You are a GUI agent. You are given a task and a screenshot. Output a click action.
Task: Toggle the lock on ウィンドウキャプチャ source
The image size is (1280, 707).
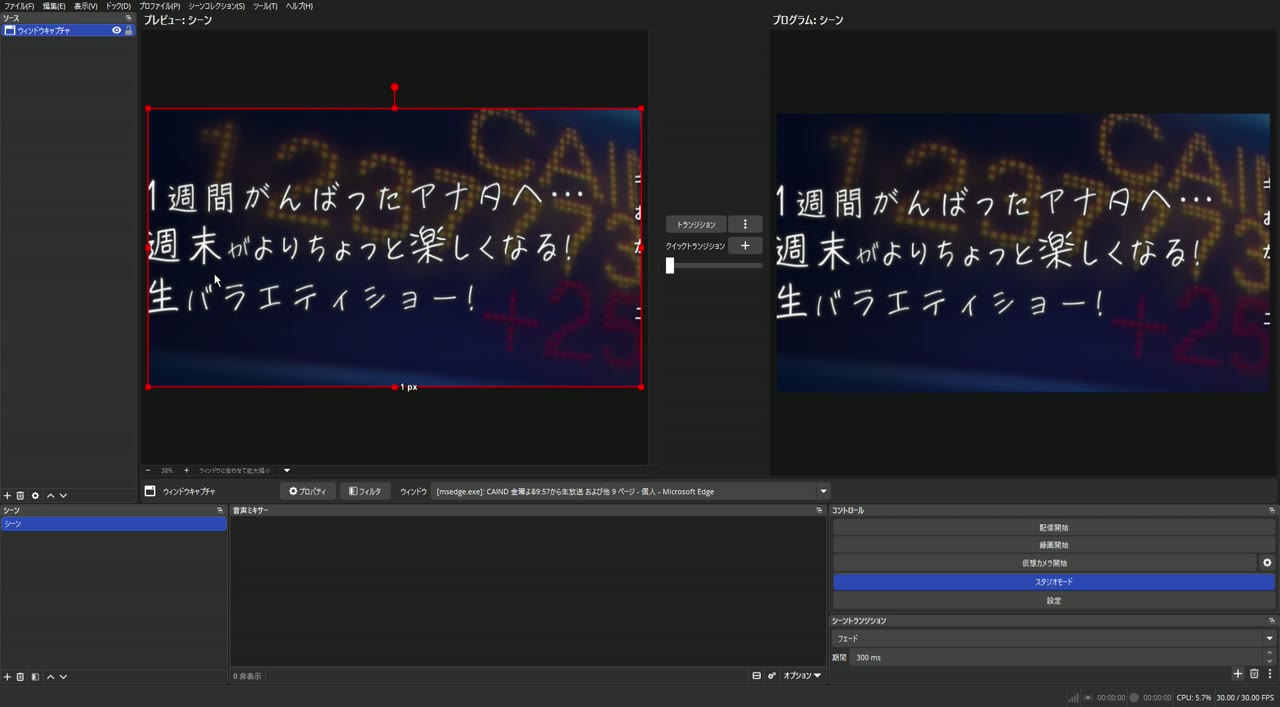[x=128, y=31]
